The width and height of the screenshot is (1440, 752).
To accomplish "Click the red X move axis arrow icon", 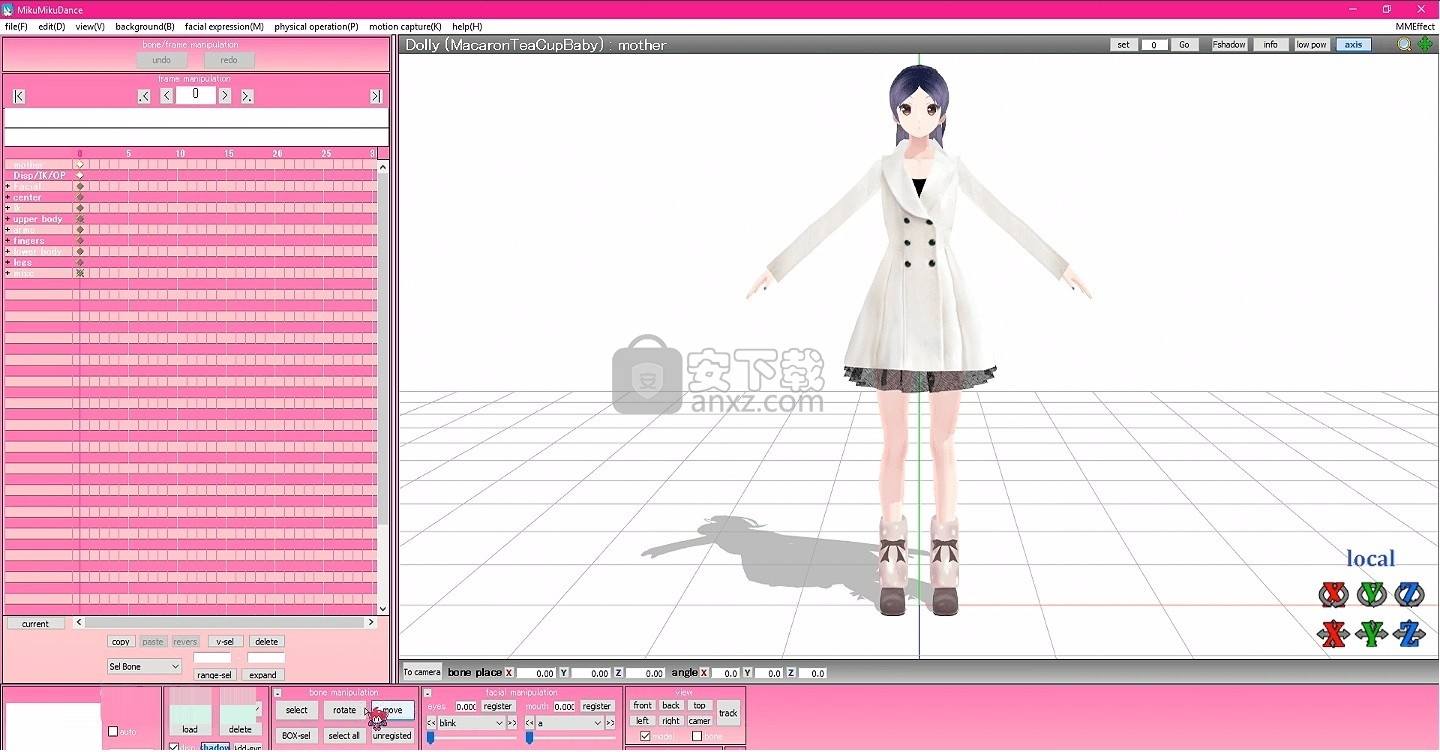I will (1333, 633).
